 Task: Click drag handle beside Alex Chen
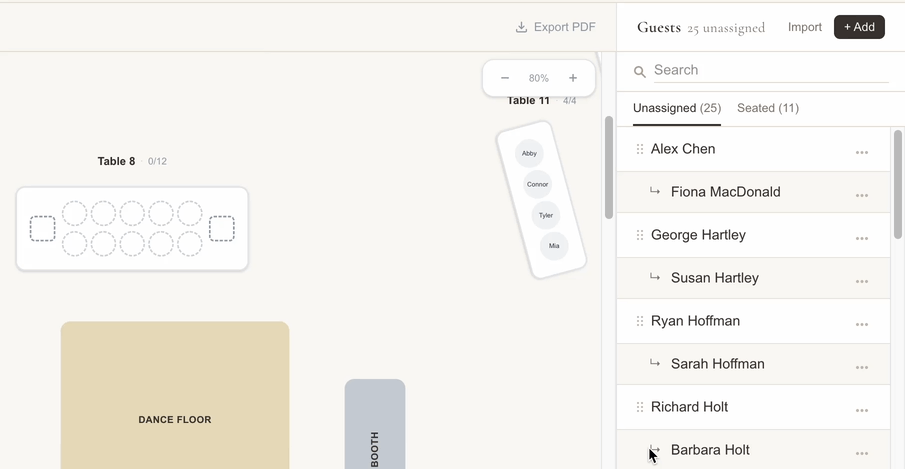pos(640,149)
